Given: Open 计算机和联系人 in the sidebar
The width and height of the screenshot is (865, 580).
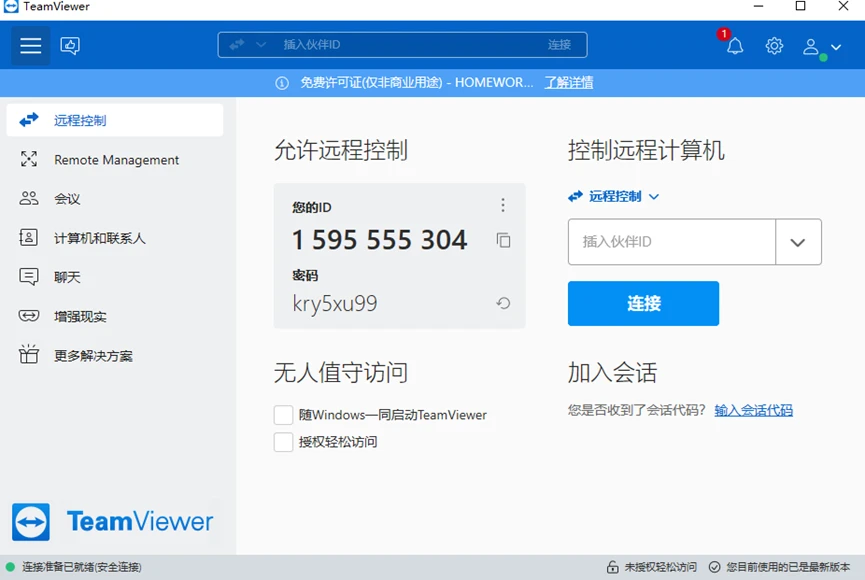Looking at the screenshot, I should 115,238.
